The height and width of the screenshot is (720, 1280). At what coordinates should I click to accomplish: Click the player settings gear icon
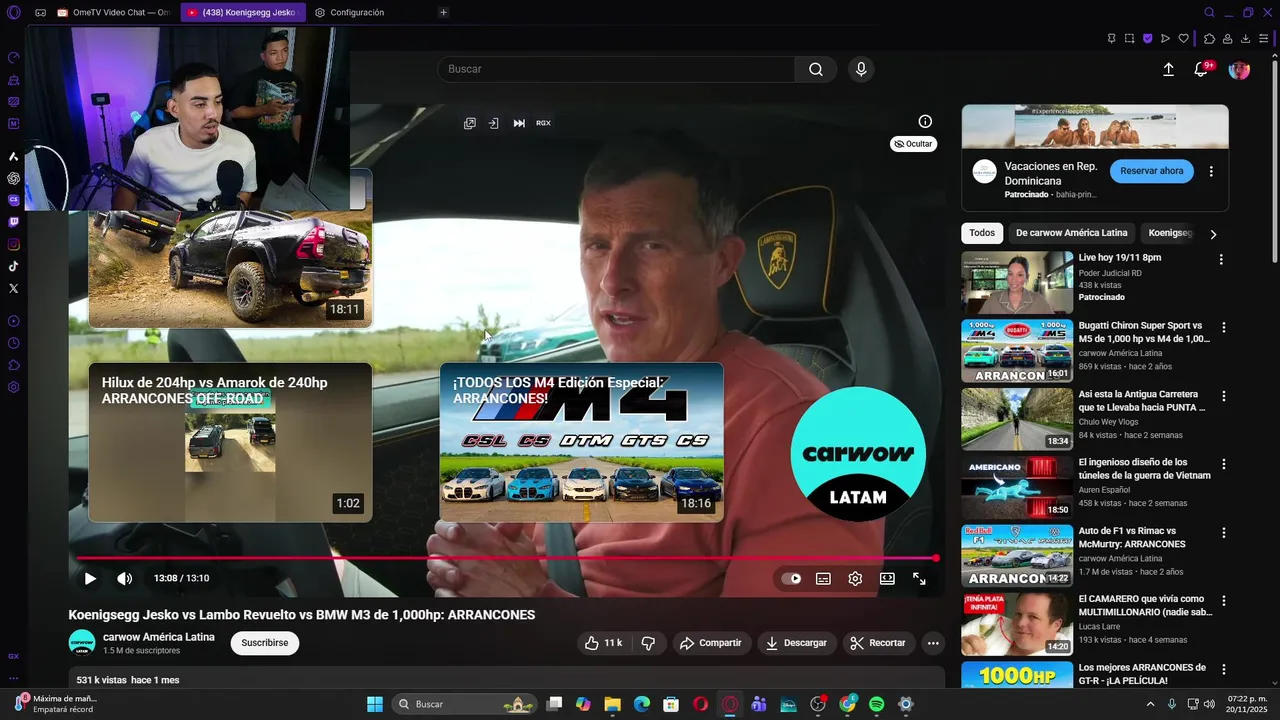(855, 578)
